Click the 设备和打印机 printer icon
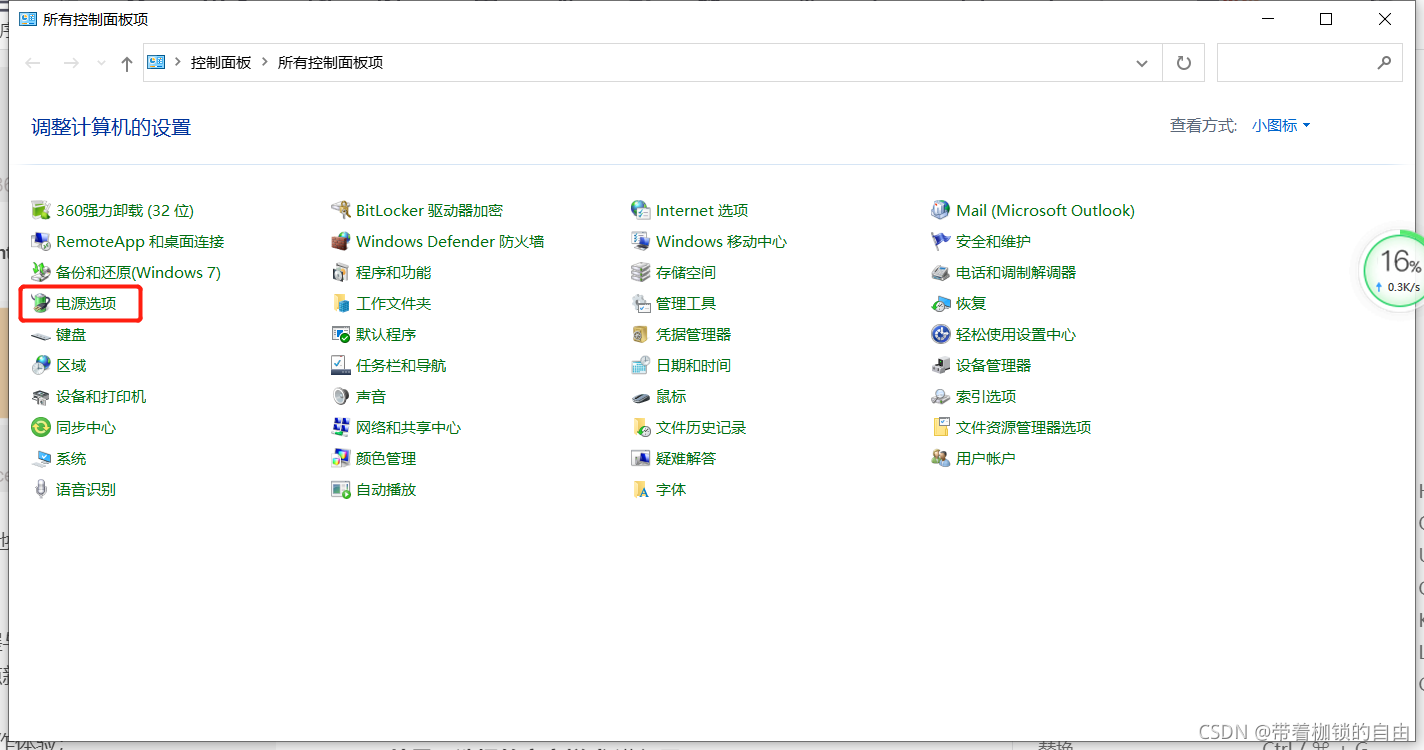The width and height of the screenshot is (1424, 750). [x=41, y=396]
